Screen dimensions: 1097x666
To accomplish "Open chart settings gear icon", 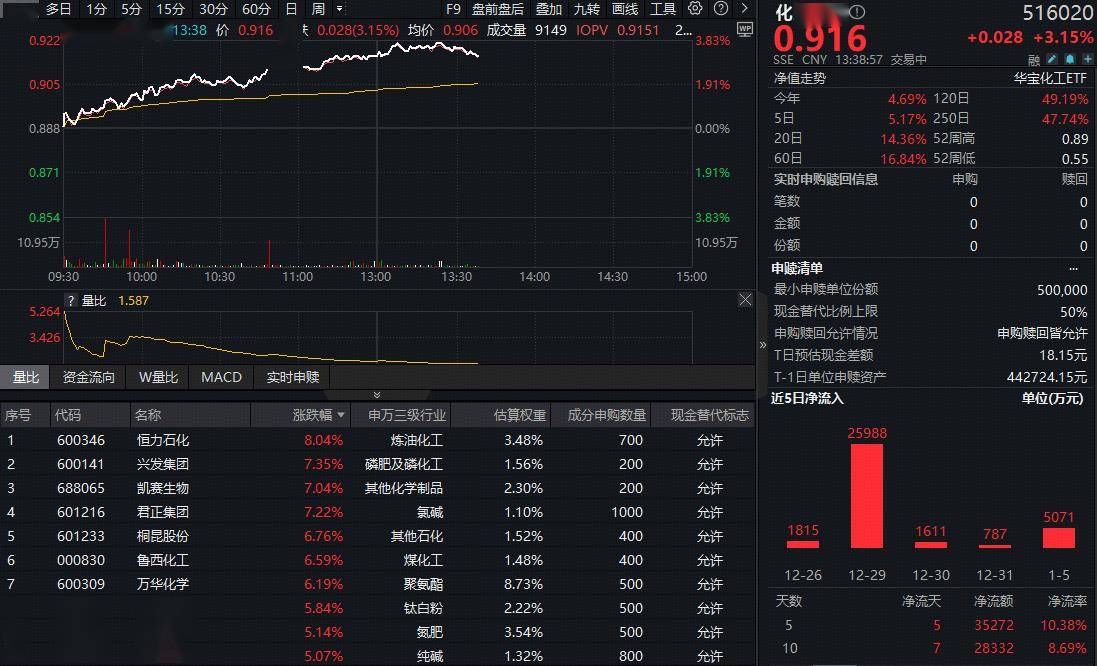I will pyautogui.click(x=695, y=8).
